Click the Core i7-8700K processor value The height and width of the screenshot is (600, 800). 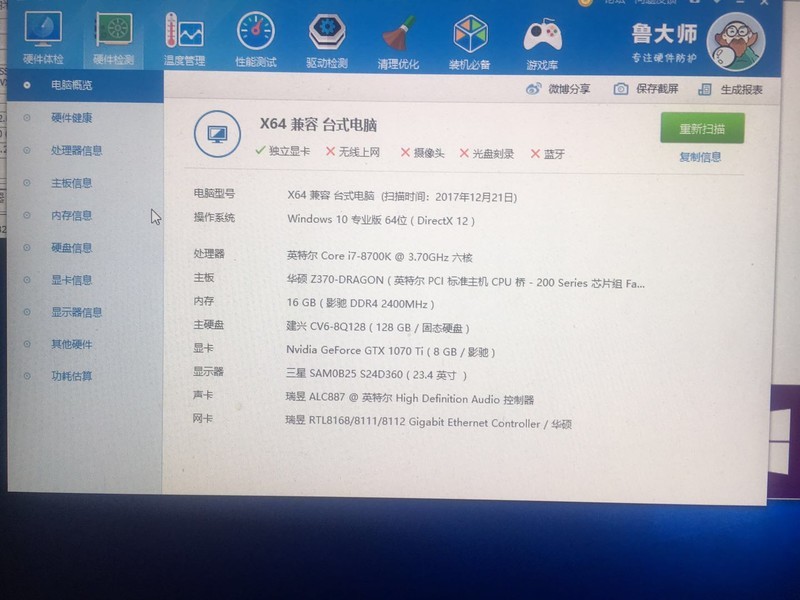379,256
